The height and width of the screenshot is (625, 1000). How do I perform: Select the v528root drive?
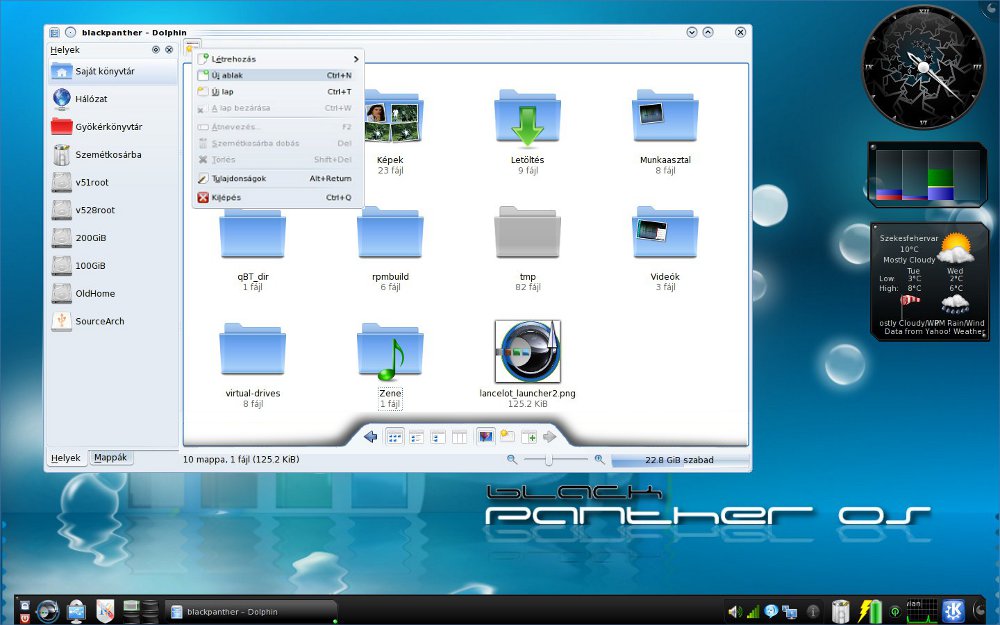112,210
